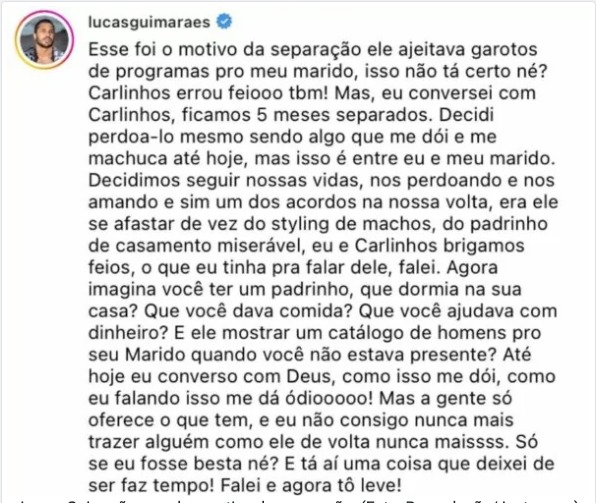
Task: Click the line 'hoje eu converso com Deus'
Action: 322,377
